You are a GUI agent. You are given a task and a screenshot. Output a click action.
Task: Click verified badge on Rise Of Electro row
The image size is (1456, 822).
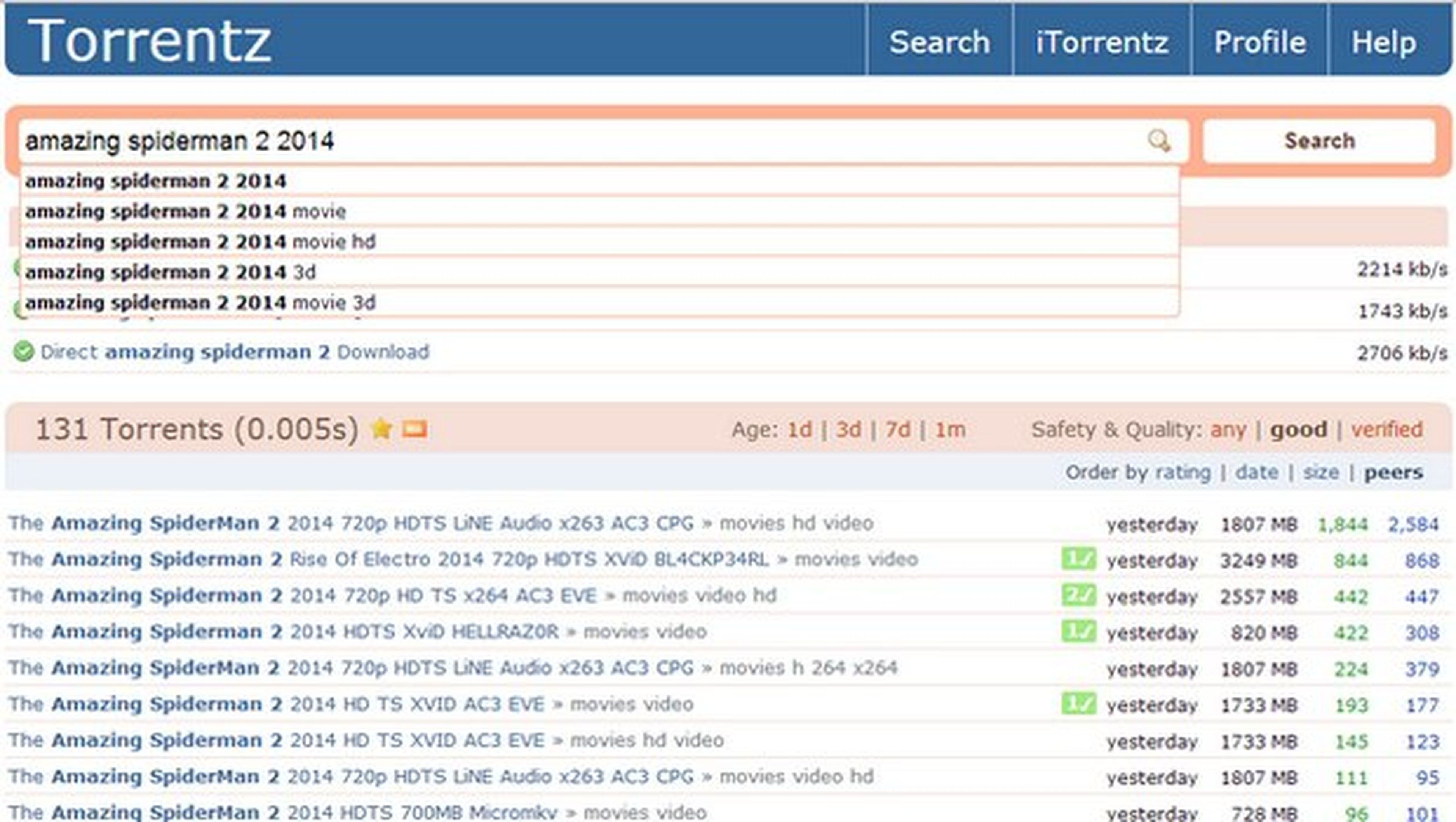point(1078,559)
